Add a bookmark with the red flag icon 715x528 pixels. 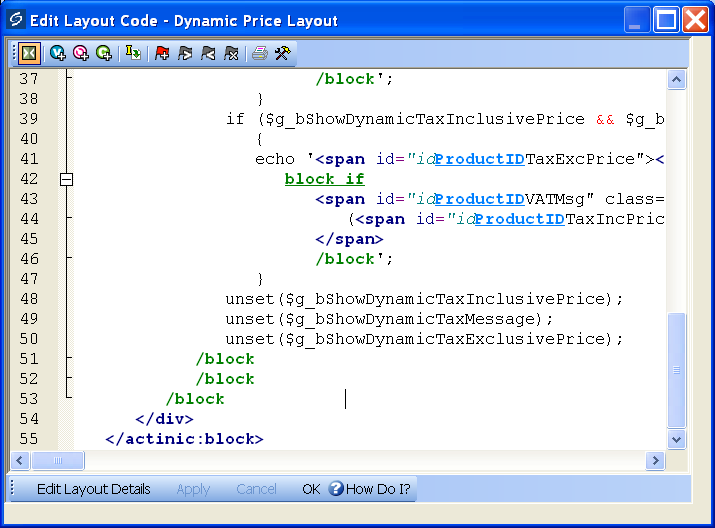(162, 53)
